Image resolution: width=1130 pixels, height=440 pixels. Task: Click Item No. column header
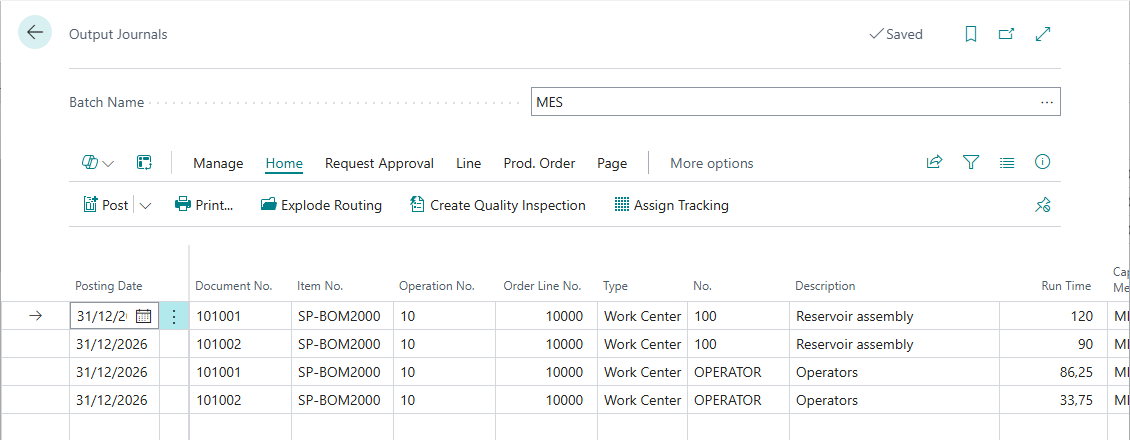point(320,286)
